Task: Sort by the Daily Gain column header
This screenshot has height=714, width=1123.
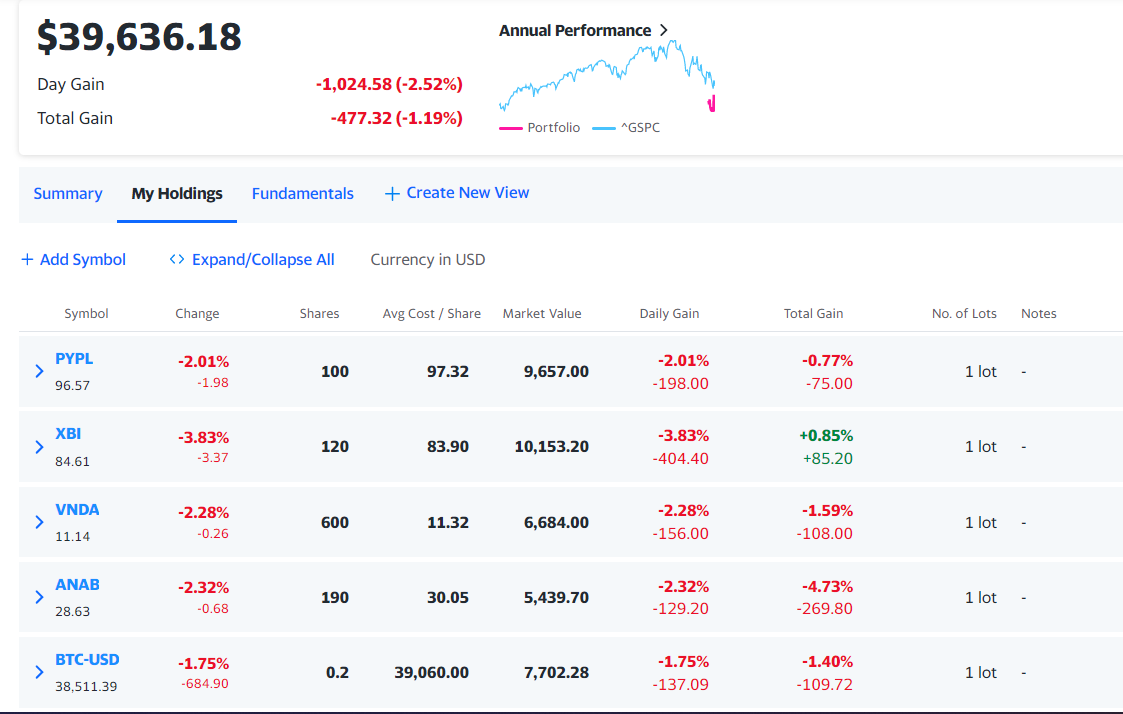Action: point(669,314)
